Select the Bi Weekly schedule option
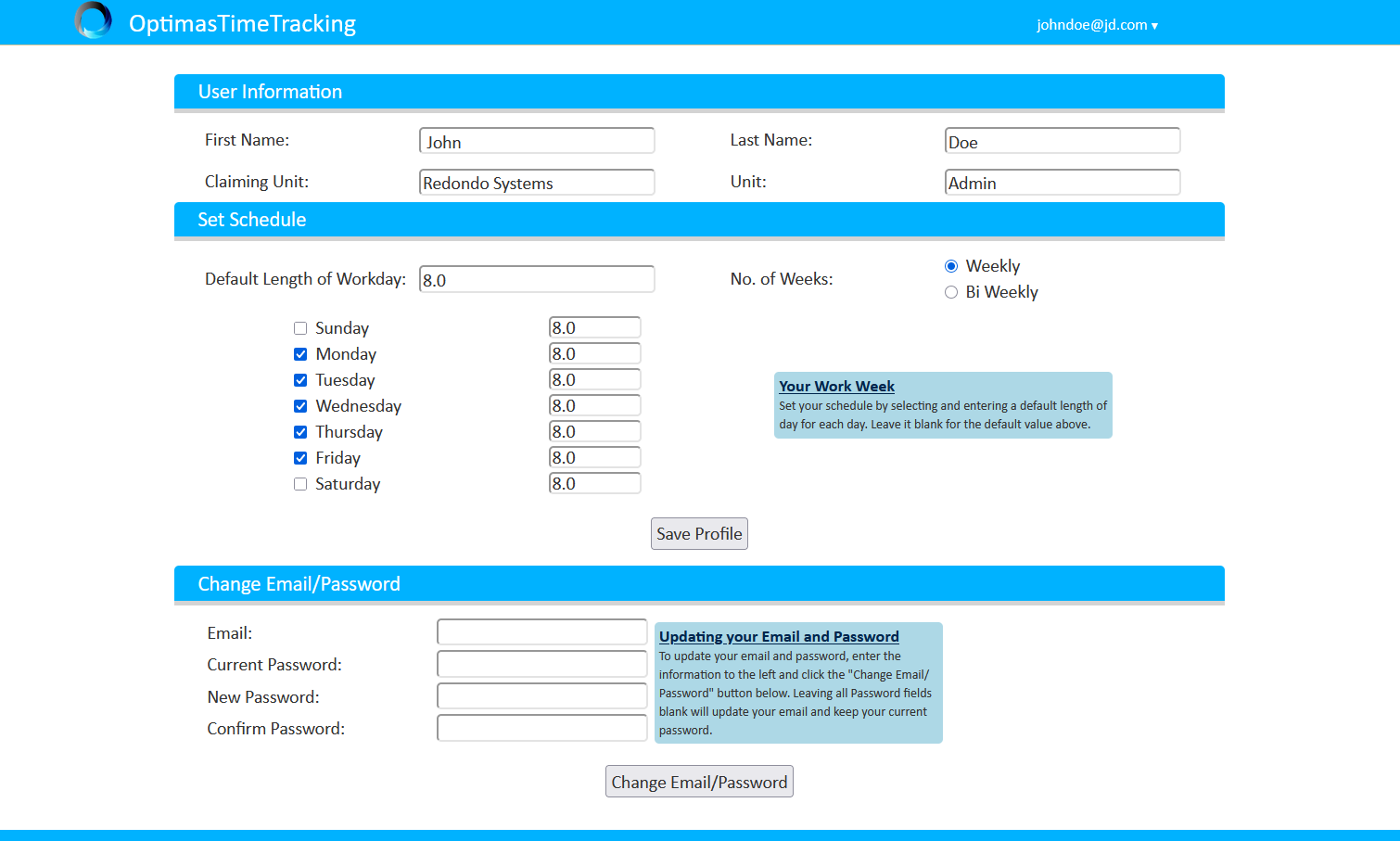The height and width of the screenshot is (841, 1400). (x=951, y=291)
